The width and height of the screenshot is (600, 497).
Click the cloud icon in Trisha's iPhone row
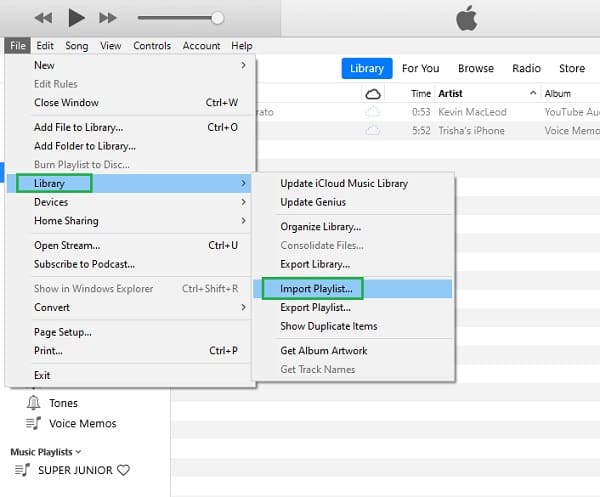[373, 131]
